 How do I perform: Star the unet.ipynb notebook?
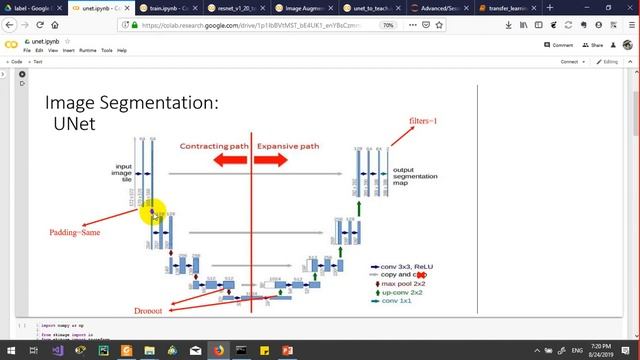67,41
